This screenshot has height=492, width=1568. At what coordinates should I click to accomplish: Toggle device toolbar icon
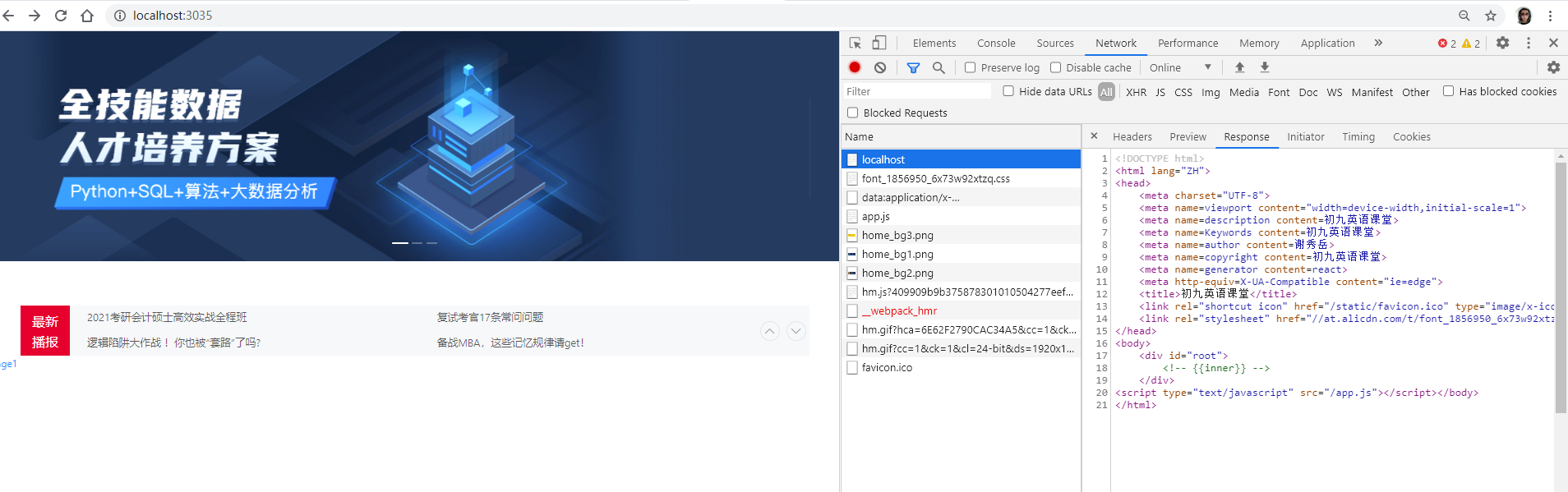[x=879, y=43]
